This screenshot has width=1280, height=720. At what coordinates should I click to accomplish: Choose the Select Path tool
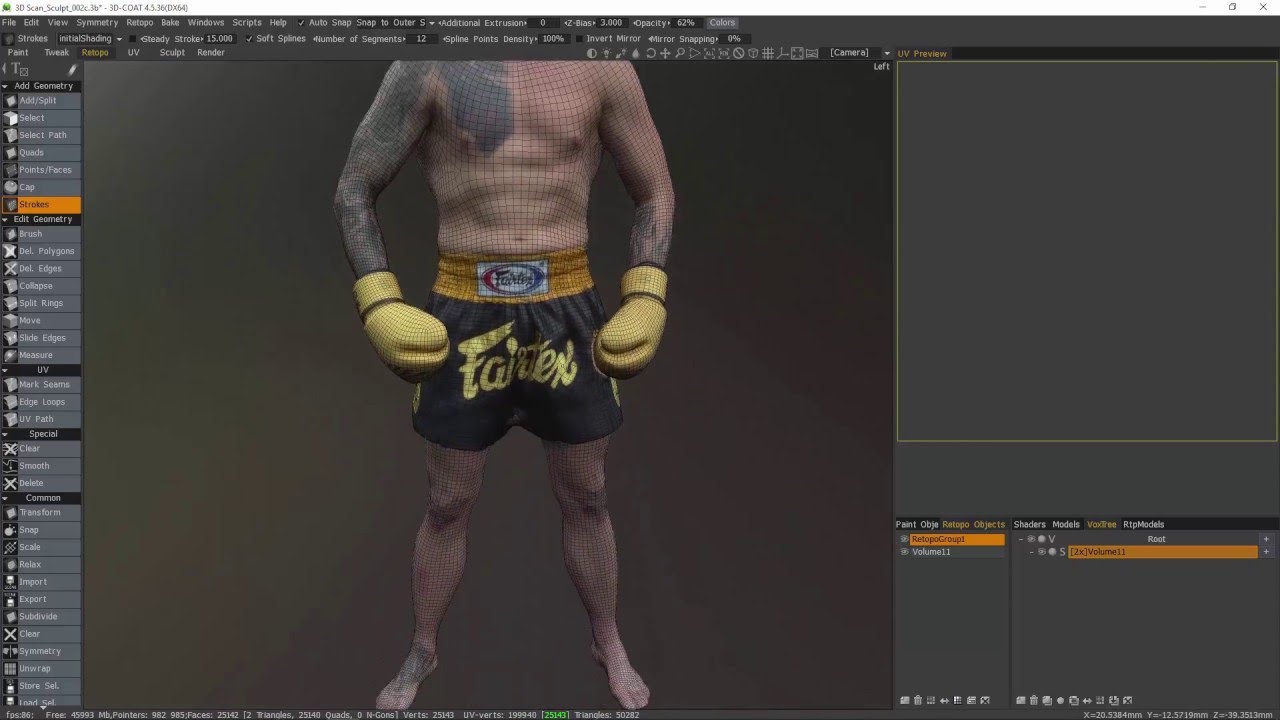tap(41, 135)
